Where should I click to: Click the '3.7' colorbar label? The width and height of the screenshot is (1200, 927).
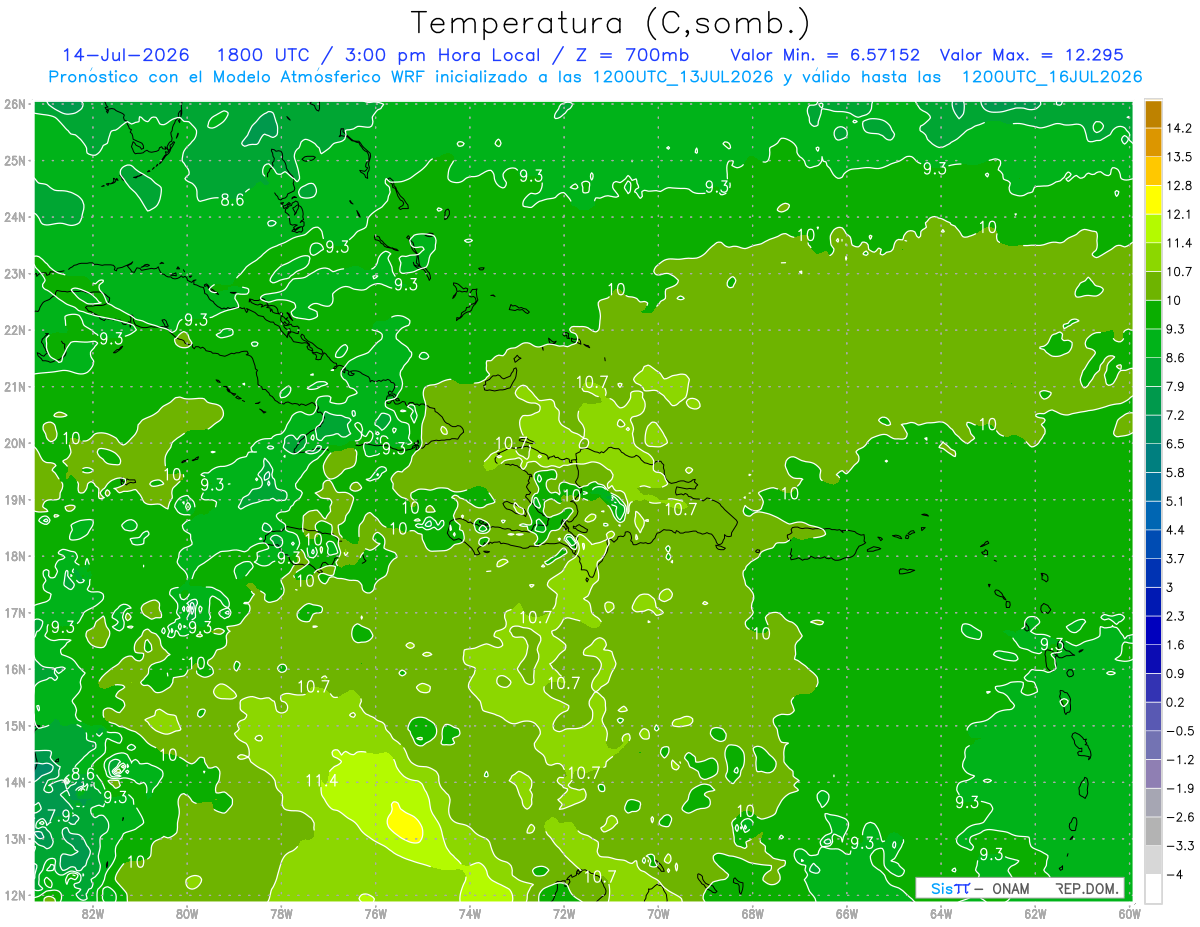click(x=1176, y=558)
